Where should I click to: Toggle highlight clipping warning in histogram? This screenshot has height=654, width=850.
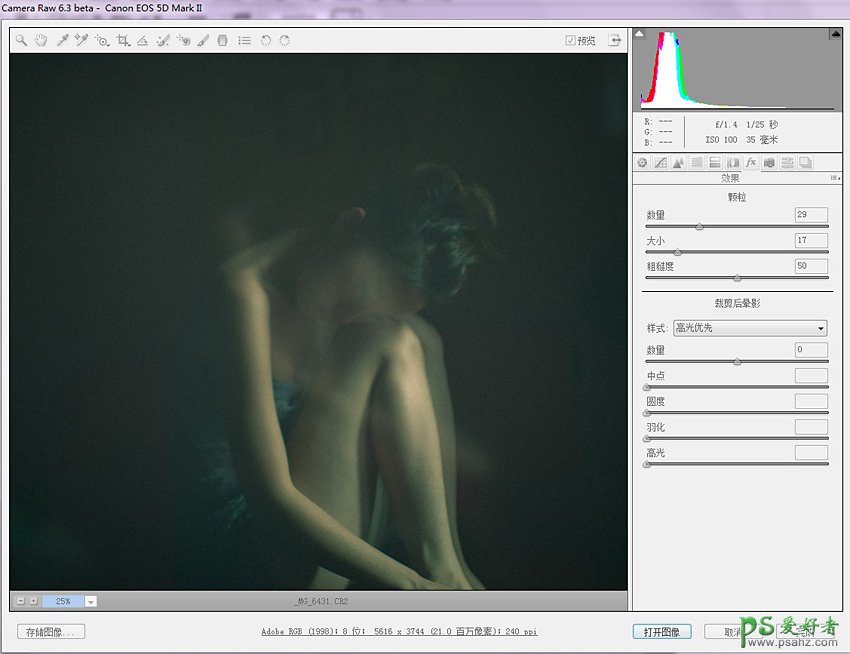(x=835, y=34)
